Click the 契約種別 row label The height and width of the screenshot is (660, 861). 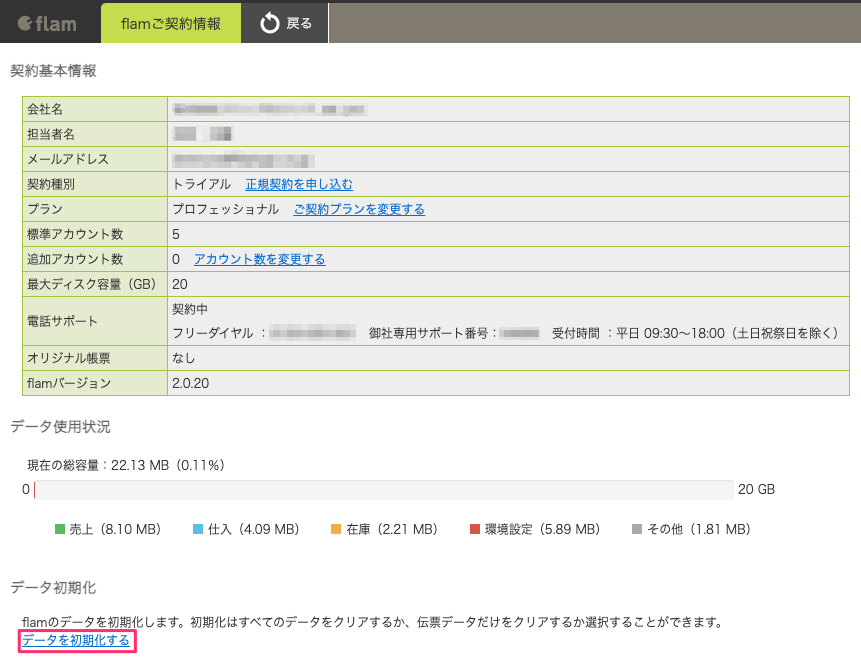[x=51, y=184]
